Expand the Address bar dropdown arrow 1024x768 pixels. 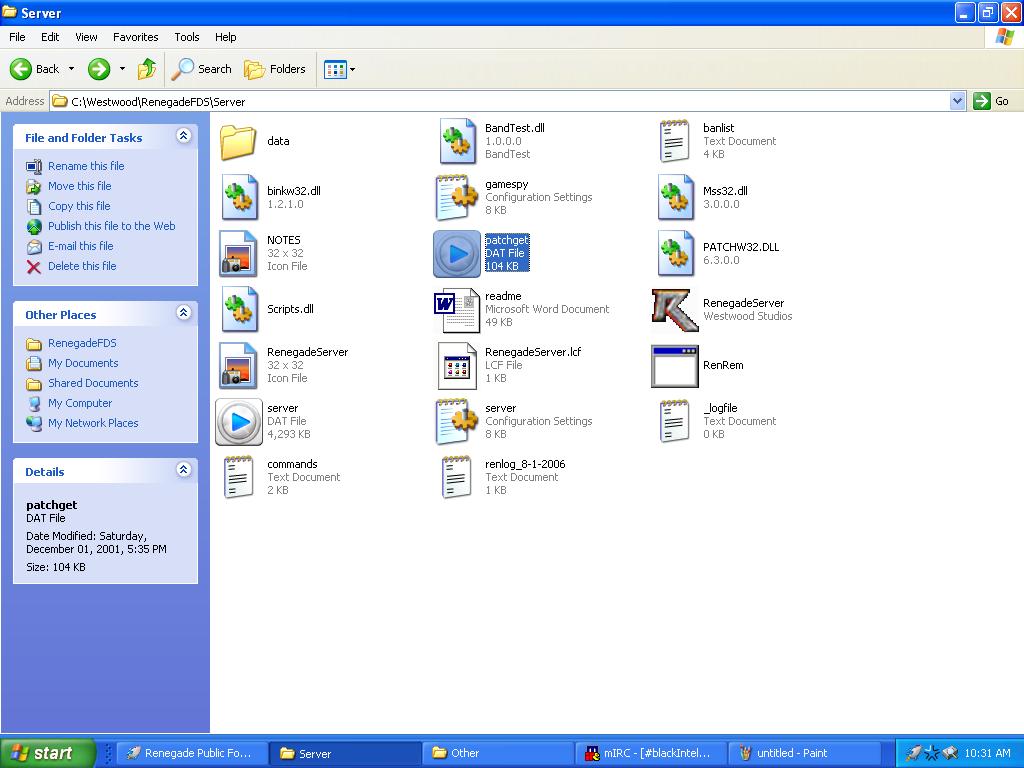click(957, 101)
